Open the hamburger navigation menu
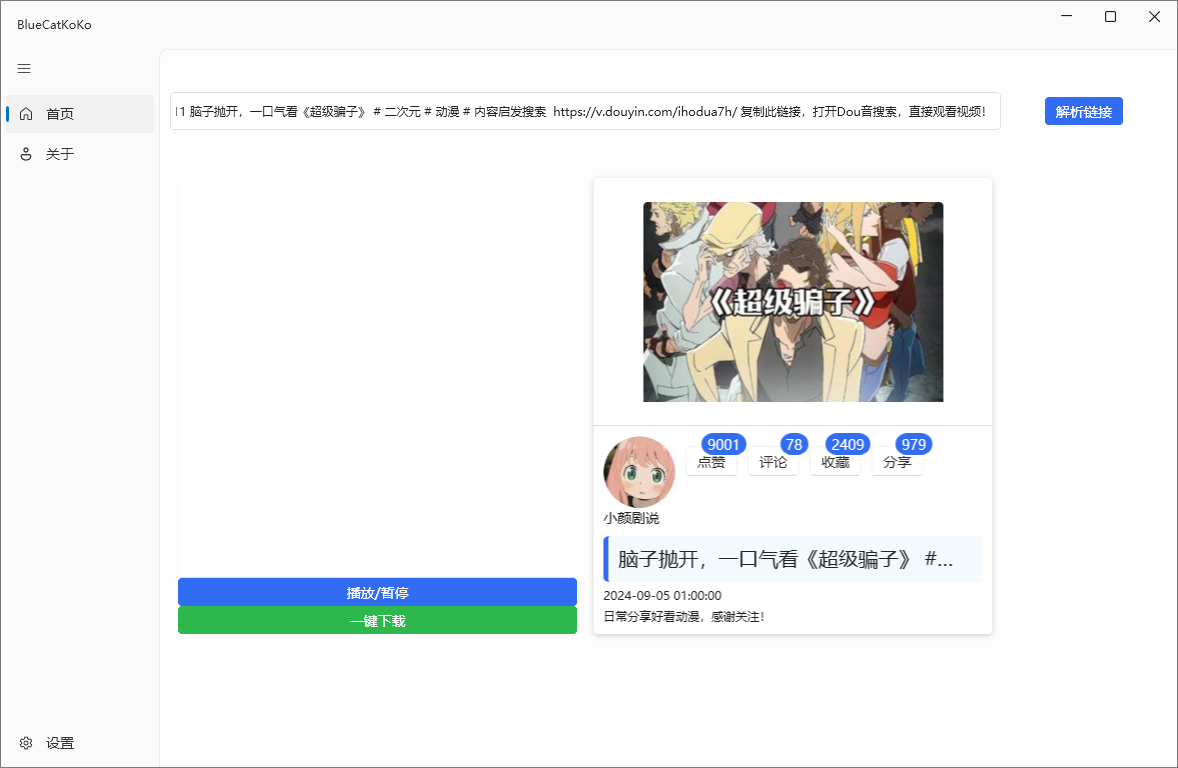 pos(24,68)
